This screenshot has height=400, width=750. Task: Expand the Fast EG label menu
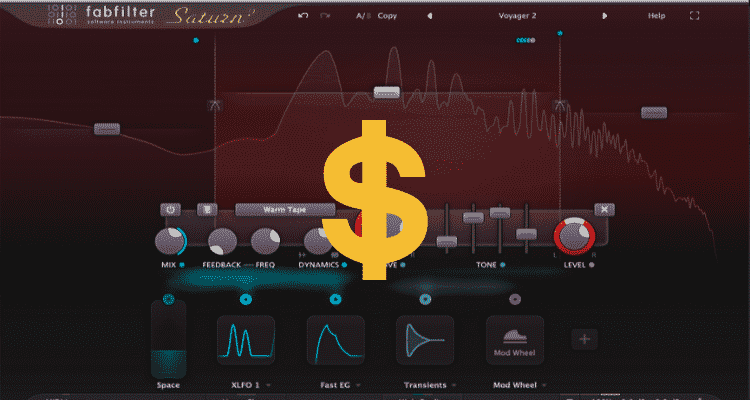(335, 384)
